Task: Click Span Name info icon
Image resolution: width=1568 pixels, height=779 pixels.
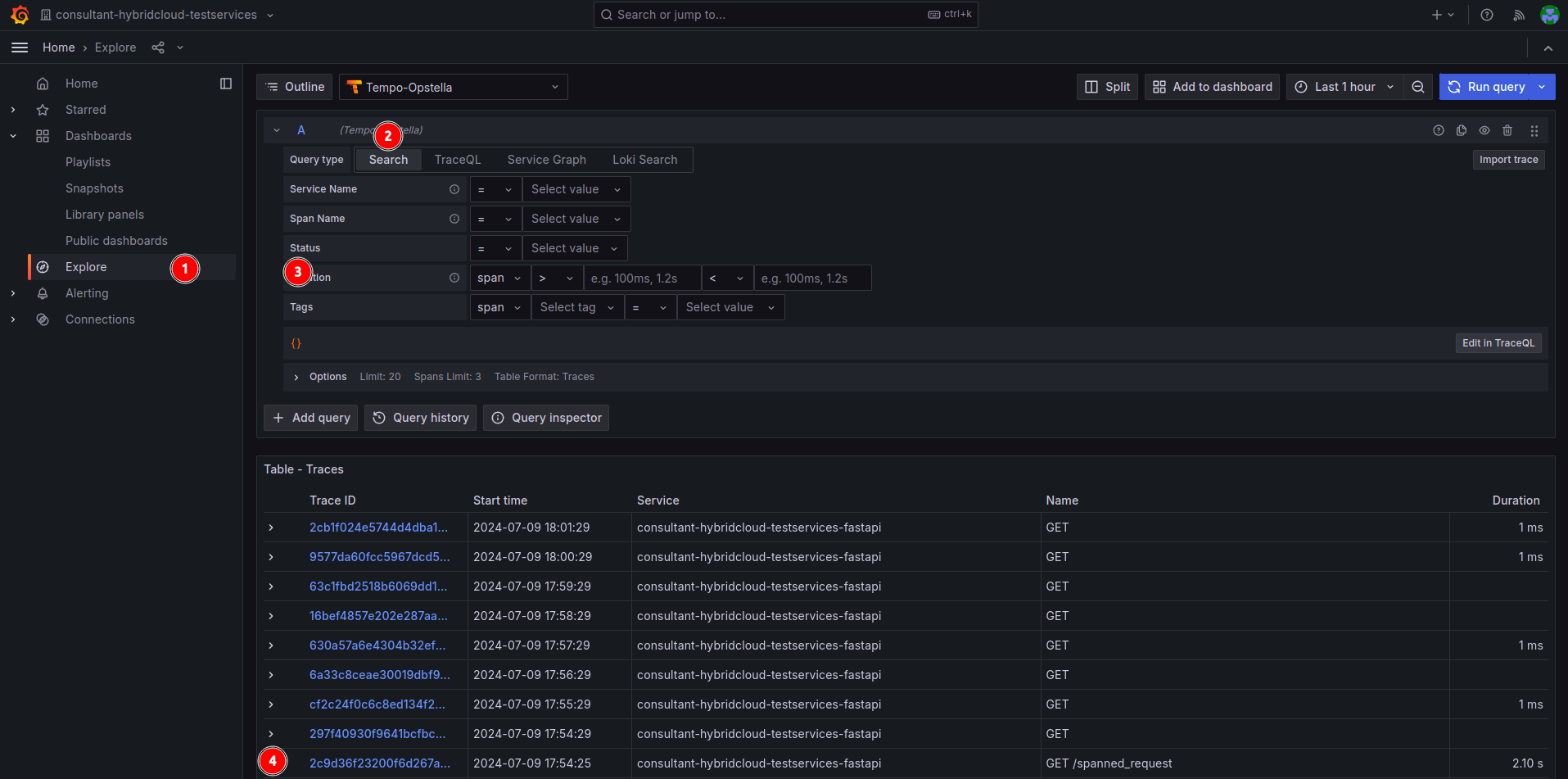Action: (454, 219)
